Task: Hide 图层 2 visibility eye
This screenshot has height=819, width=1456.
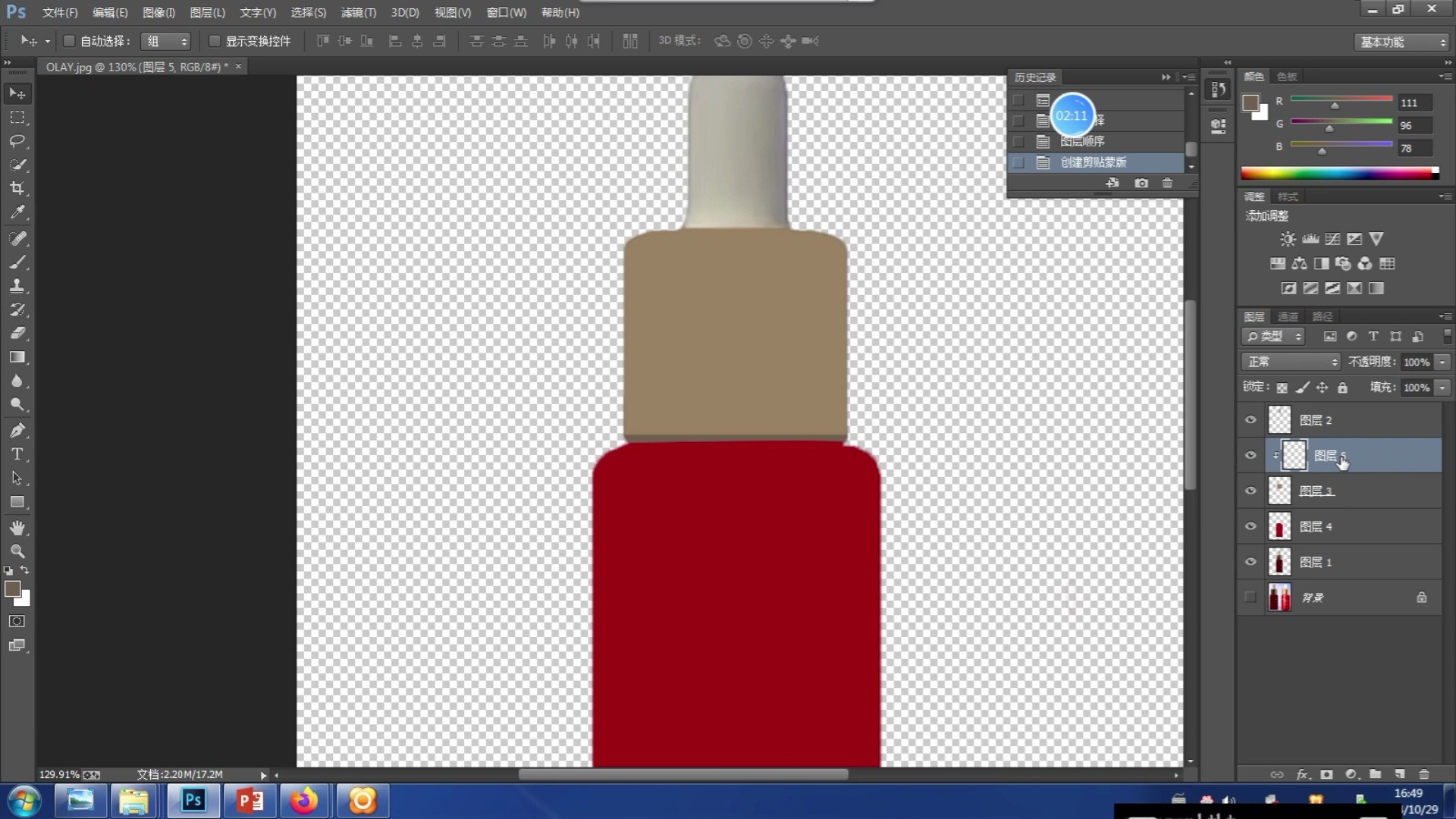Action: (1250, 419)
